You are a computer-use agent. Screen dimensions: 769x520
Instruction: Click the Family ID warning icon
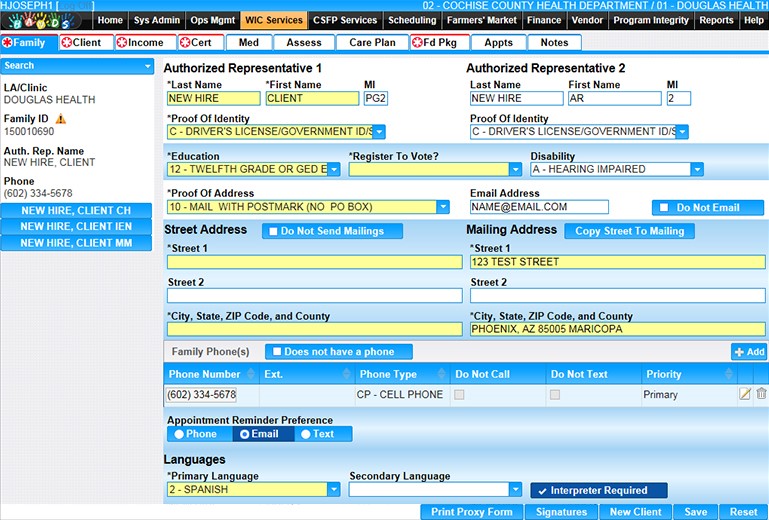pos(61,119)
